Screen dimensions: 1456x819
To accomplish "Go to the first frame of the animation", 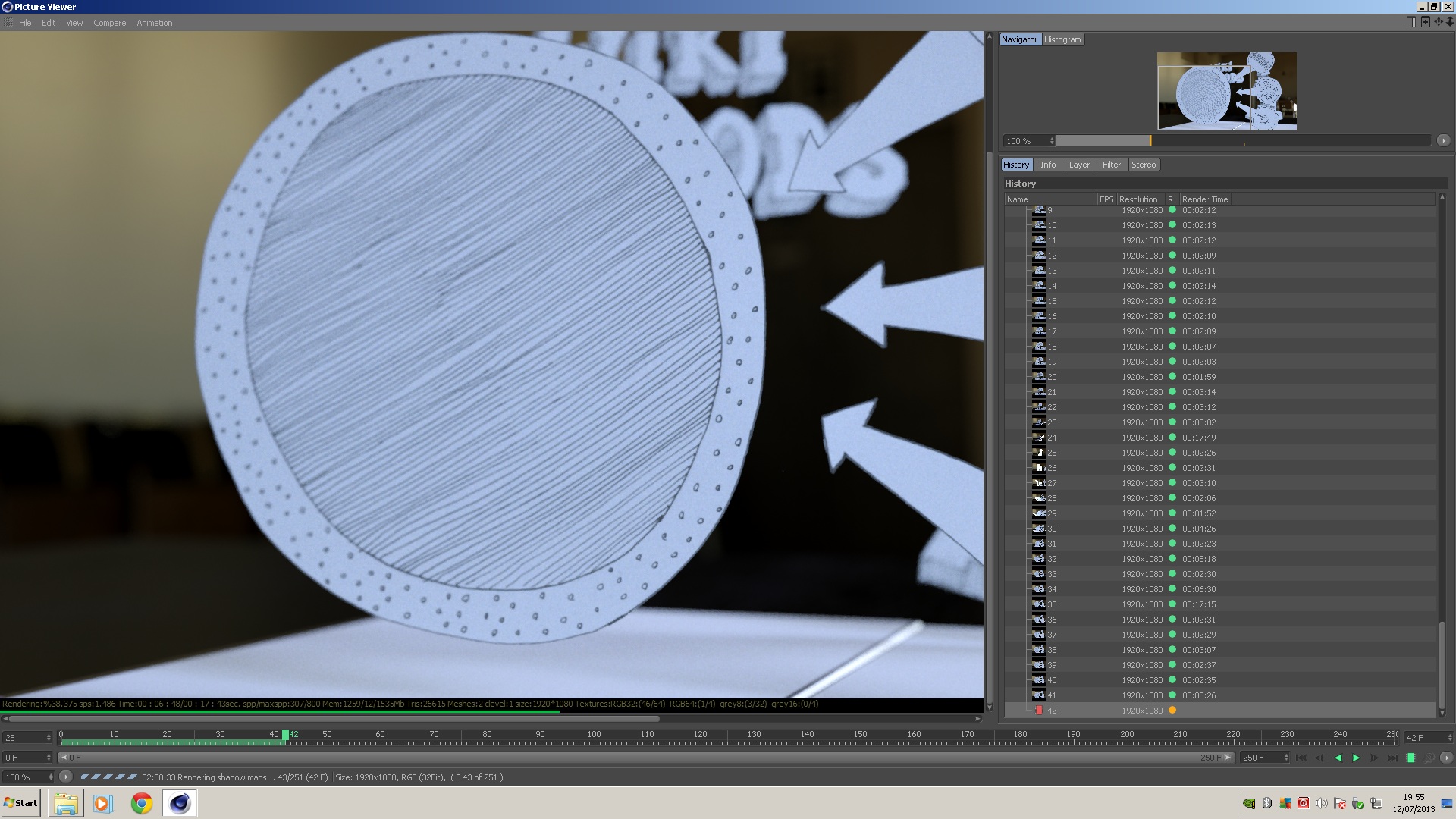I will pyautogui.click(x=1301, y=758).
